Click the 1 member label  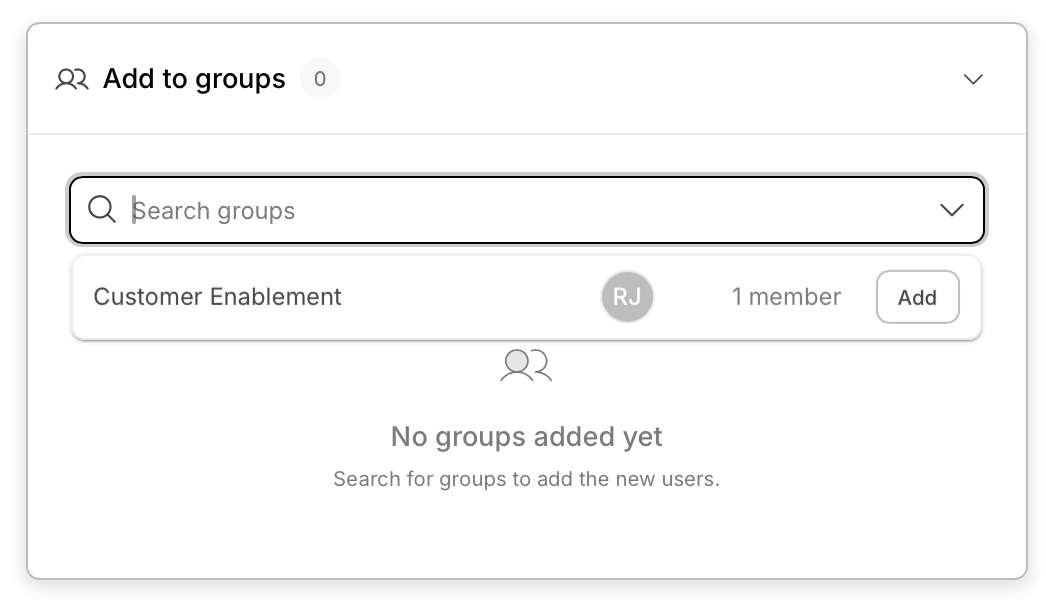pos(786,297)
